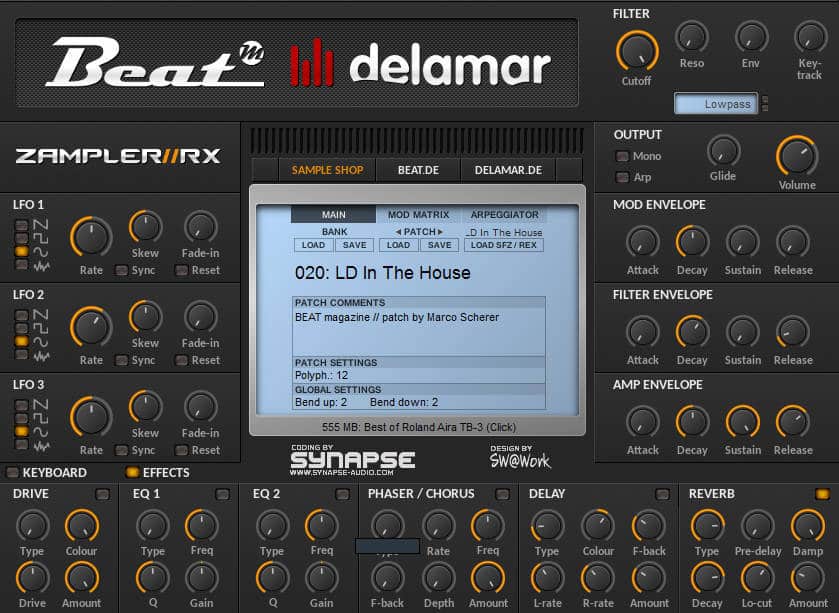Screen dimensions: 839x613
Task: Click the Polyph.: 12 setting
Action: (x=322, y=376)
